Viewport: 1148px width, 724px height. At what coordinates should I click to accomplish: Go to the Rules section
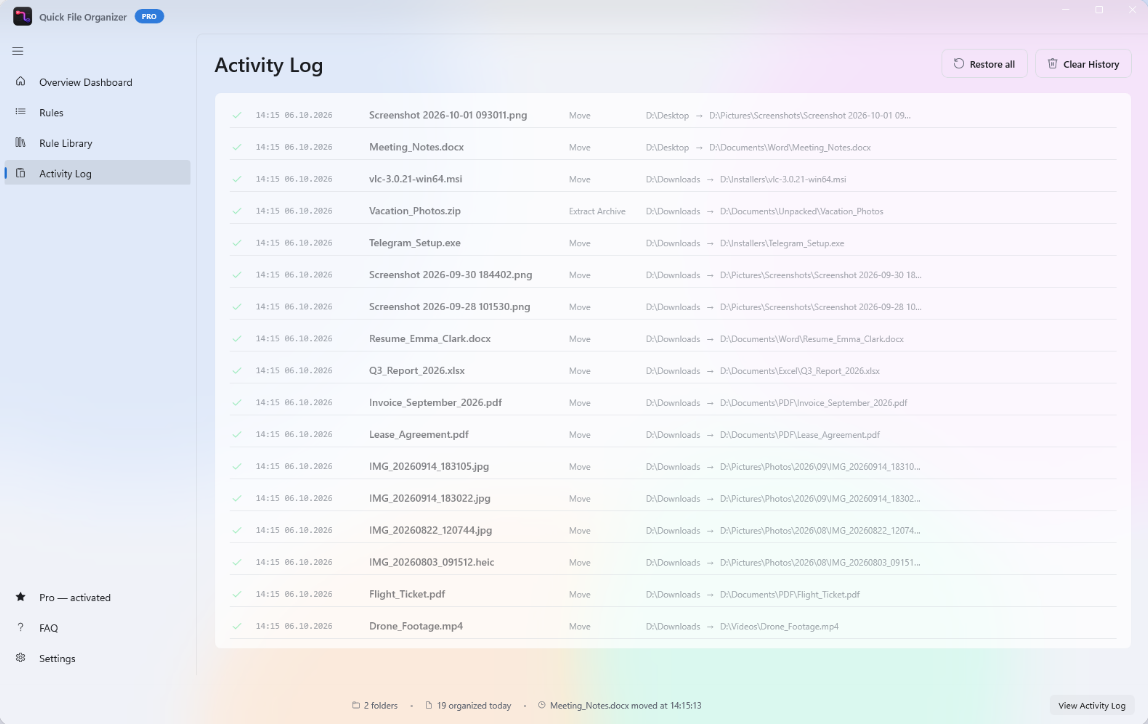[97, 112]
